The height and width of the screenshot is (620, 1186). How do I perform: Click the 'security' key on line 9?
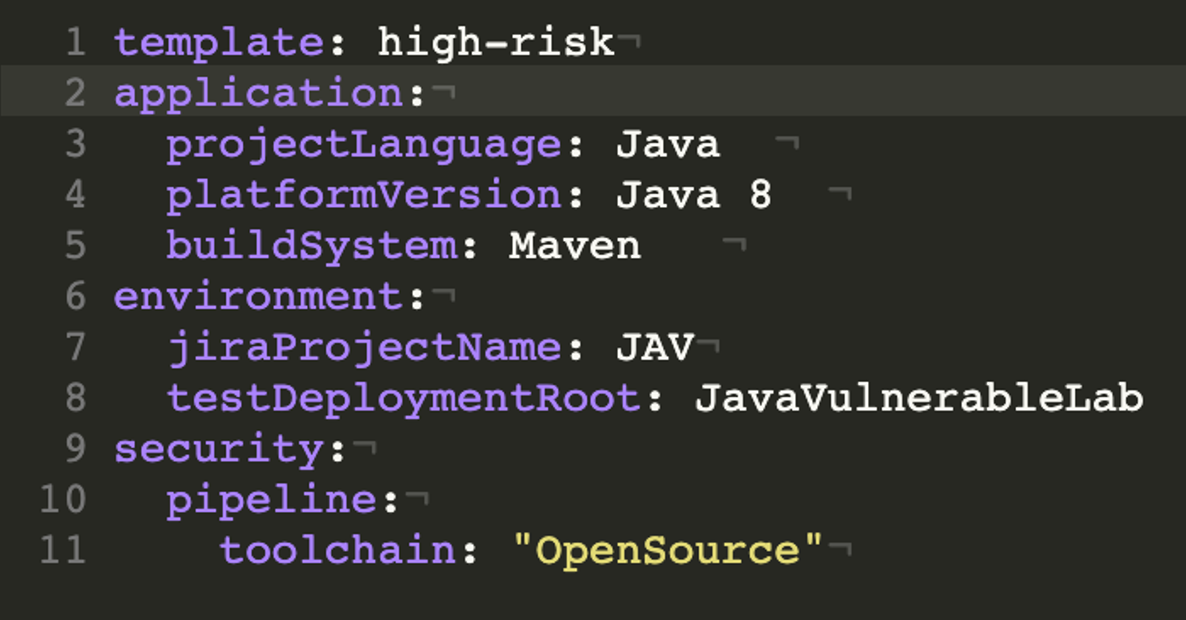(219, 450)
